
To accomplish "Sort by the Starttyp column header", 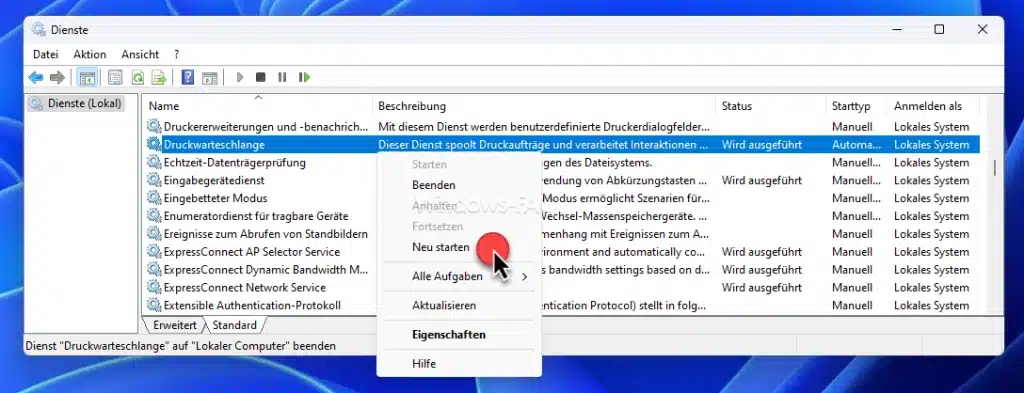I will [857, 106].
